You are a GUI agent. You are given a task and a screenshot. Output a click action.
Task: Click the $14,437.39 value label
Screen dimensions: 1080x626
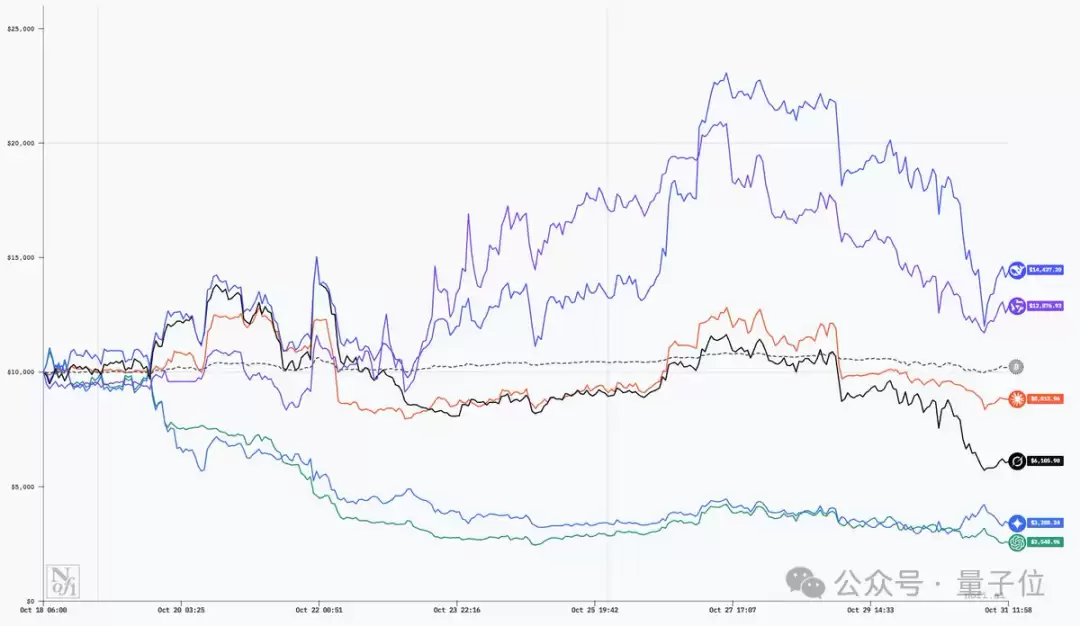coord(1045,270)
